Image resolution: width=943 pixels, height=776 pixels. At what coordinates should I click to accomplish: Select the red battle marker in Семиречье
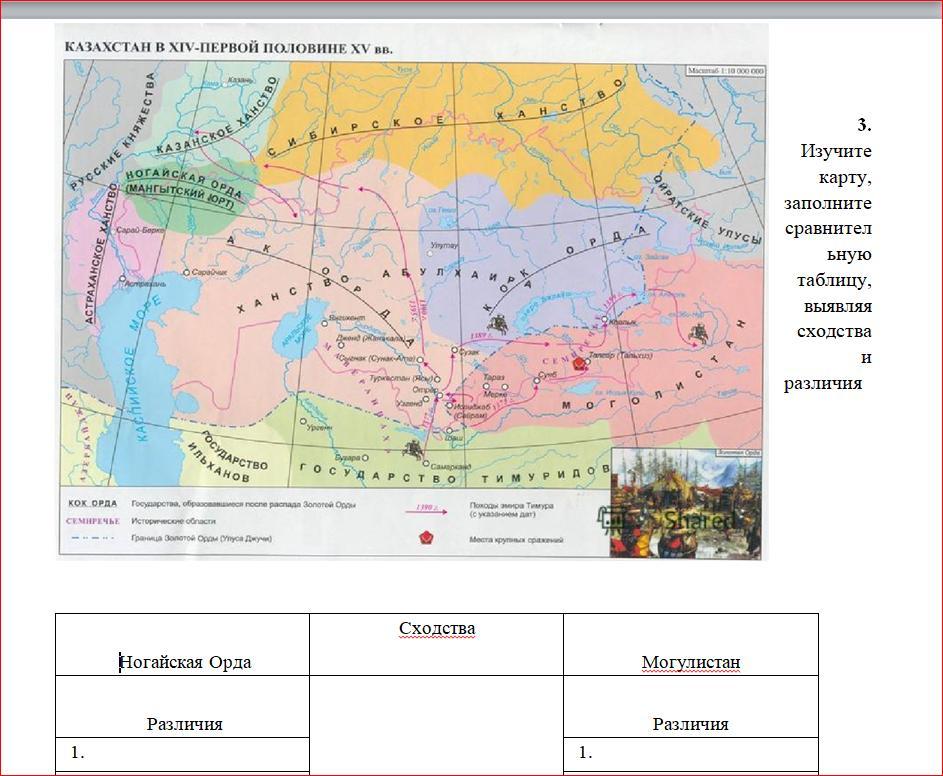coord(579,363)
